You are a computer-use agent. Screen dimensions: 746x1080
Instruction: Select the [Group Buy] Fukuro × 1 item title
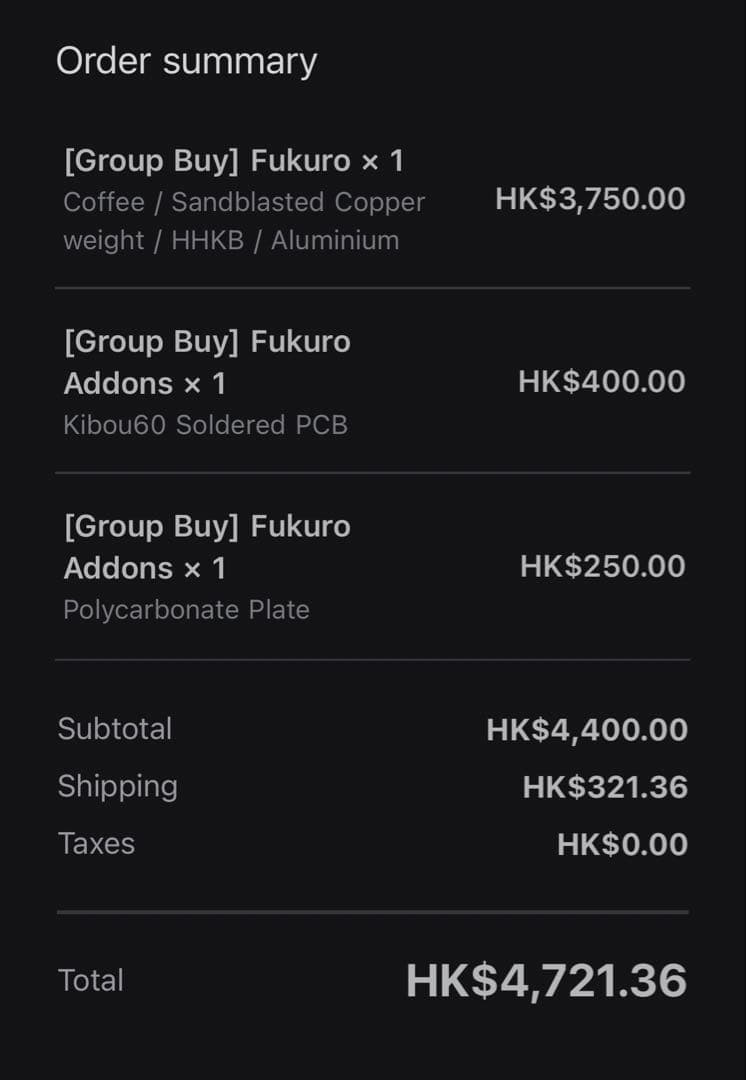point(233,161)
